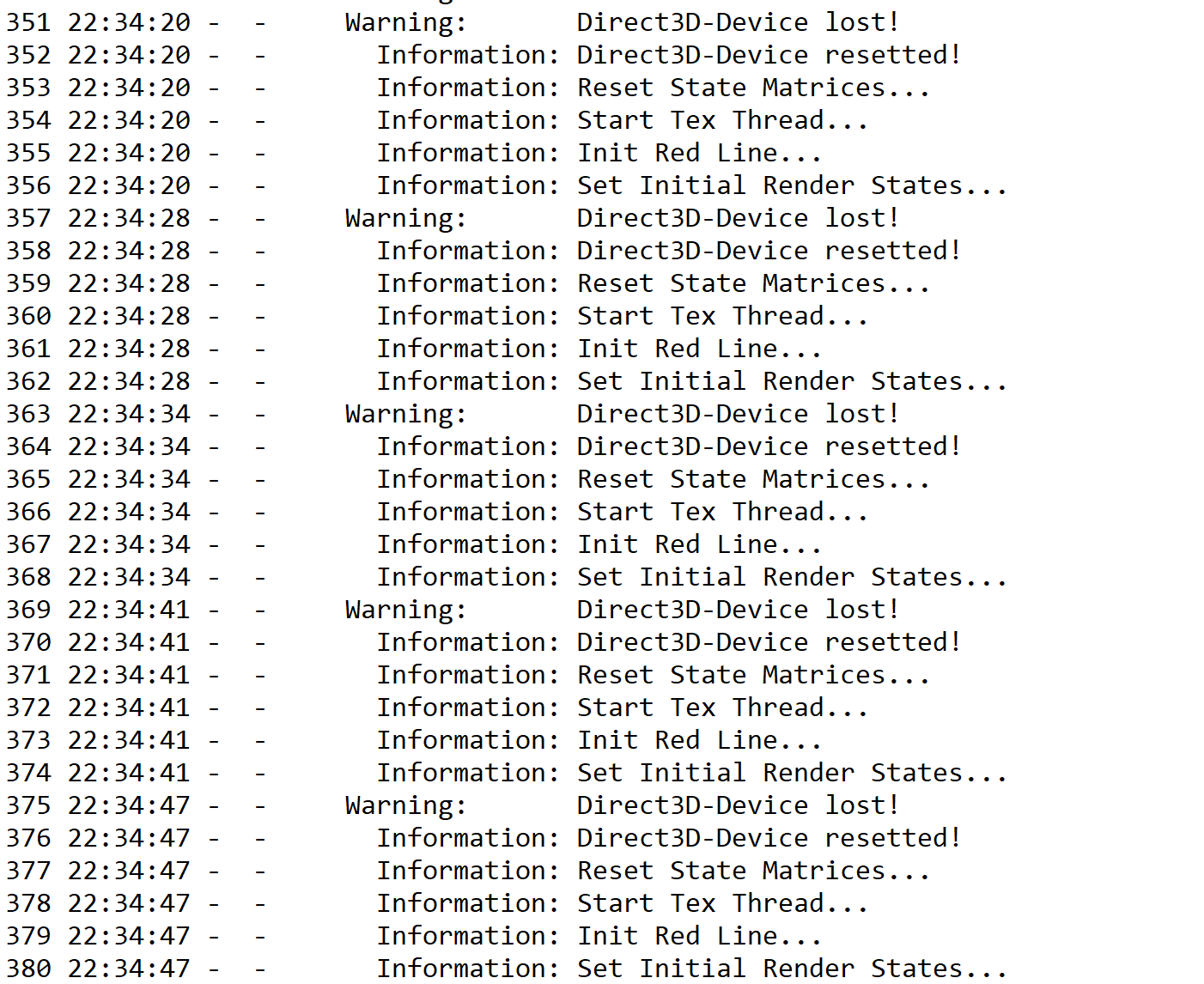This screenshot has width=1204, height=984.
Task: Click the 'Information:' label on line 358
Action: point(468,251)
